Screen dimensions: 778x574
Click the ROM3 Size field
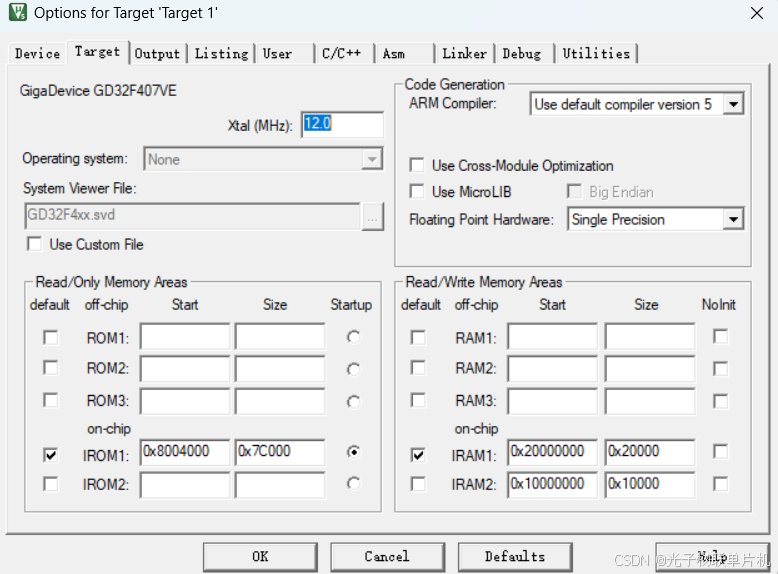(x=280, y=401)
